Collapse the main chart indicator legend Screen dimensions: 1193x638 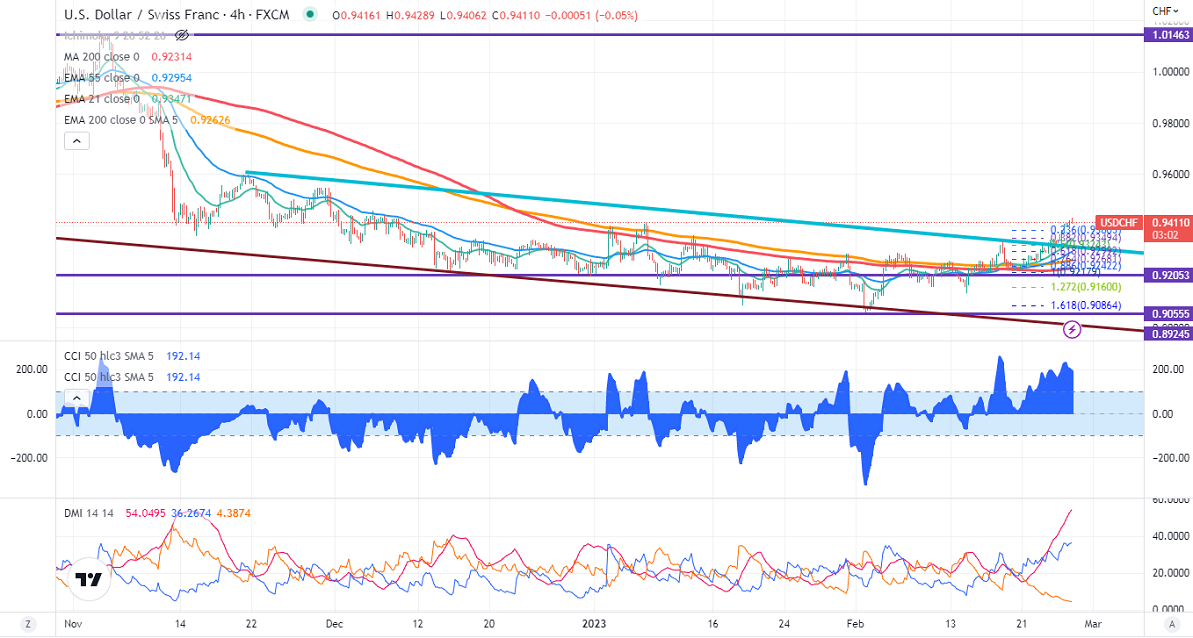[x=76, y=142]
